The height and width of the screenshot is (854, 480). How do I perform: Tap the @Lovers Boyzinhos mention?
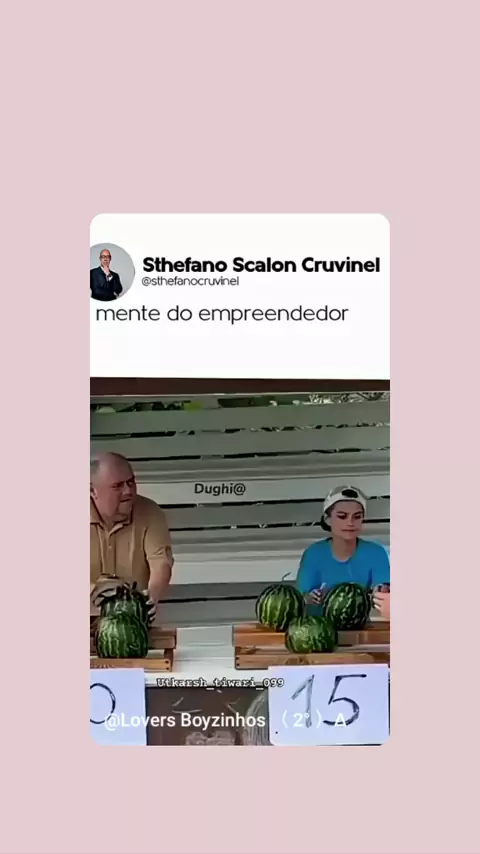[184, 721]
